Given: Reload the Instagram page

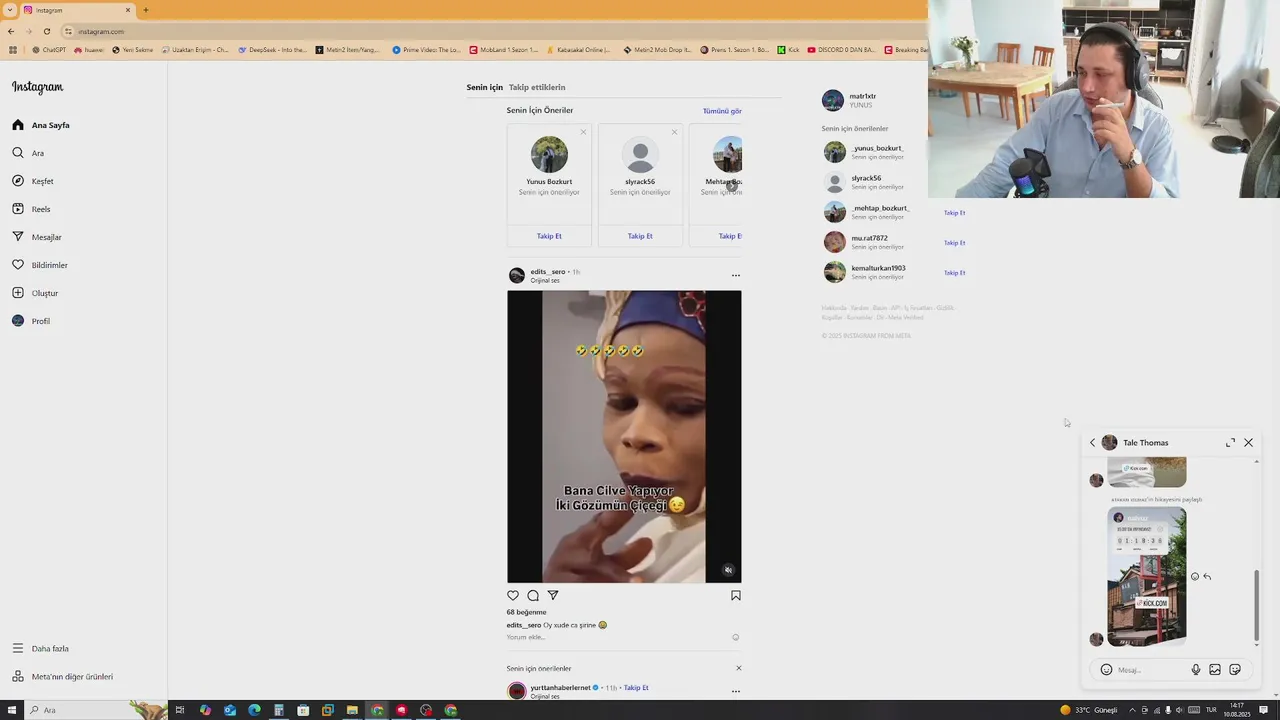Looking at the screenshot, I should (46, 31).
